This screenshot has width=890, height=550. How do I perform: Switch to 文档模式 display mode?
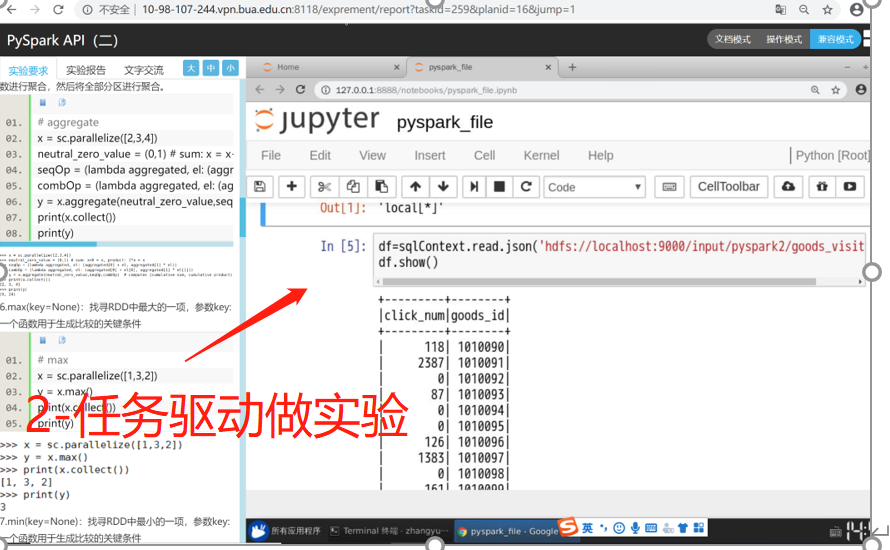point(733,40)
